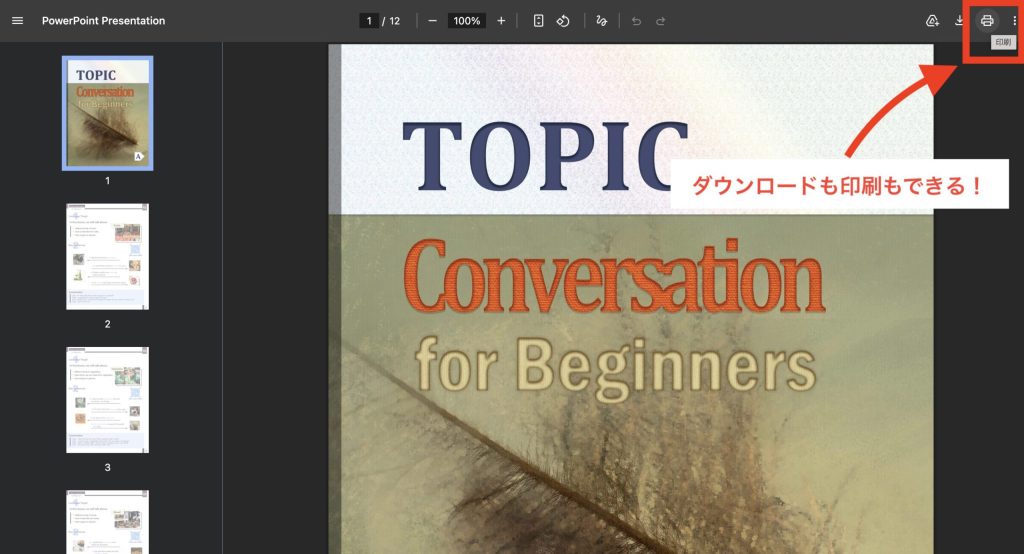Screen dimensions: 1024x554
Task: Click the redo arrow
Action: [x=660, y=21]
